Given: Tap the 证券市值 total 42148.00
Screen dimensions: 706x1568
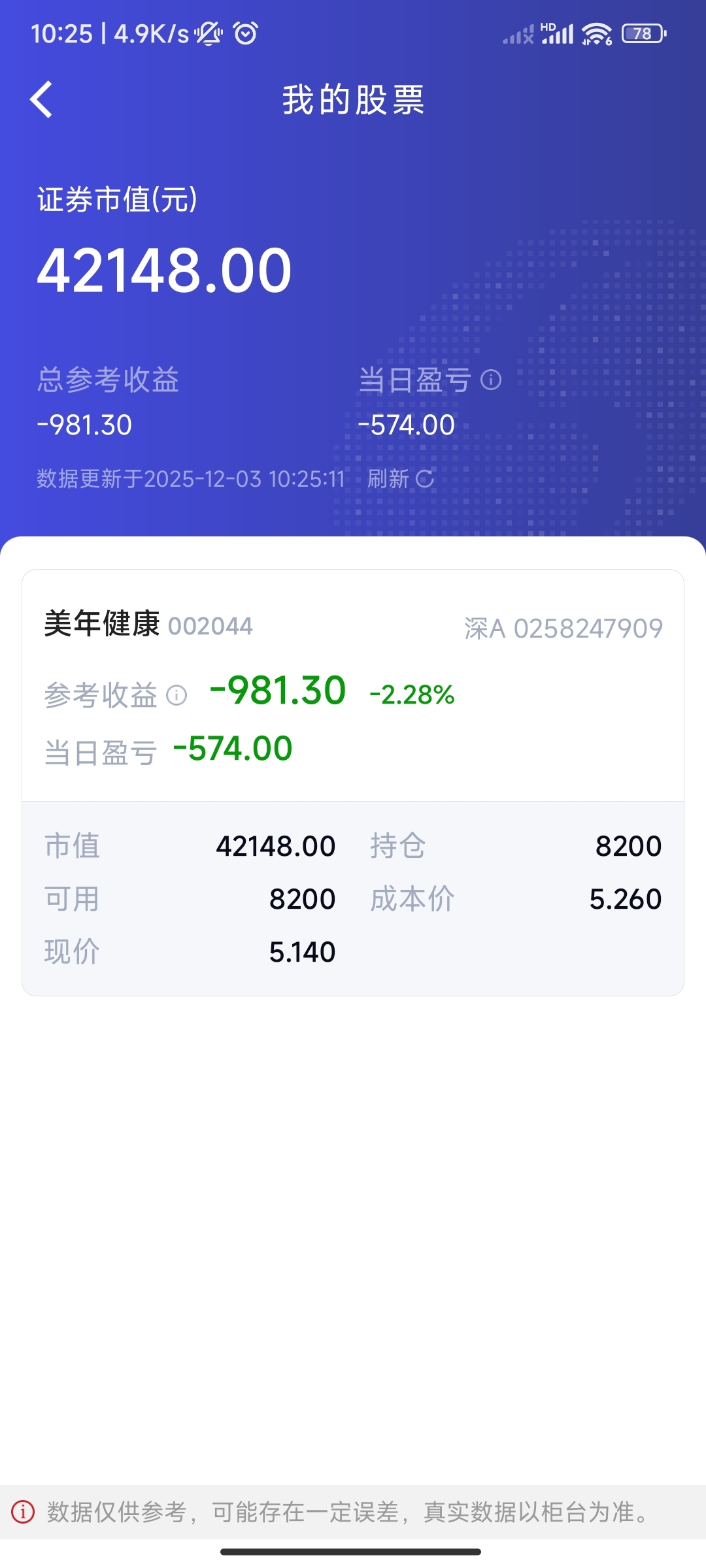Looking at the screenshot, I should click(x=164, y=270).
